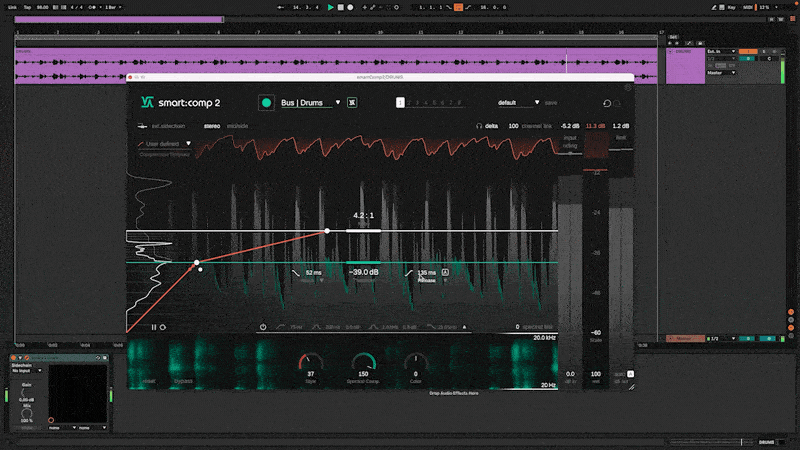Toggle auto release A button
This screenshot has height=450, width=800.
click(445, 272)
